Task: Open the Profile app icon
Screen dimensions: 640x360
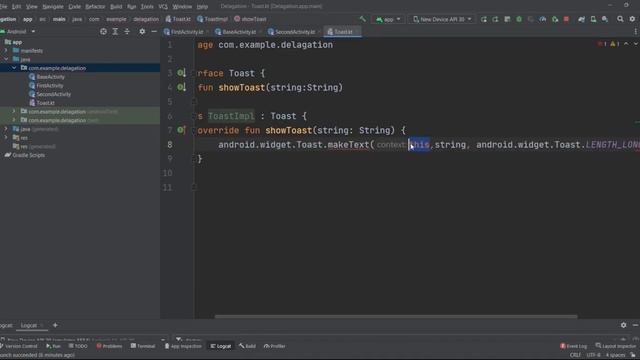Action: click(x=542, y=19)
